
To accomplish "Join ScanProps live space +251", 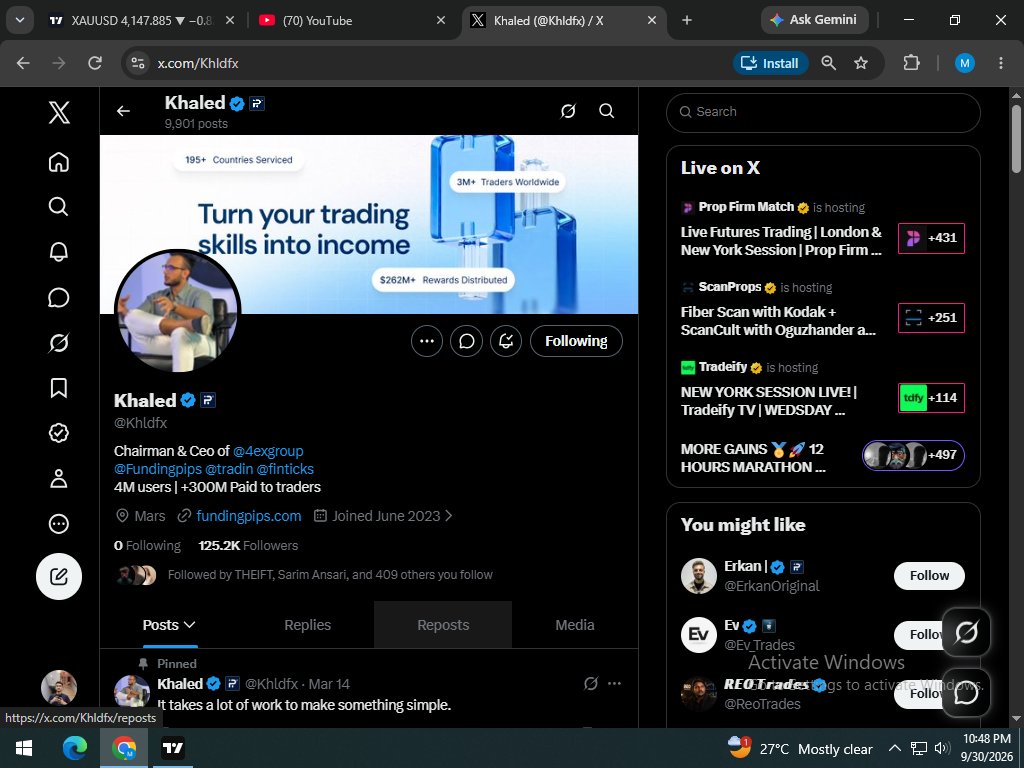I will click(931, 318).
